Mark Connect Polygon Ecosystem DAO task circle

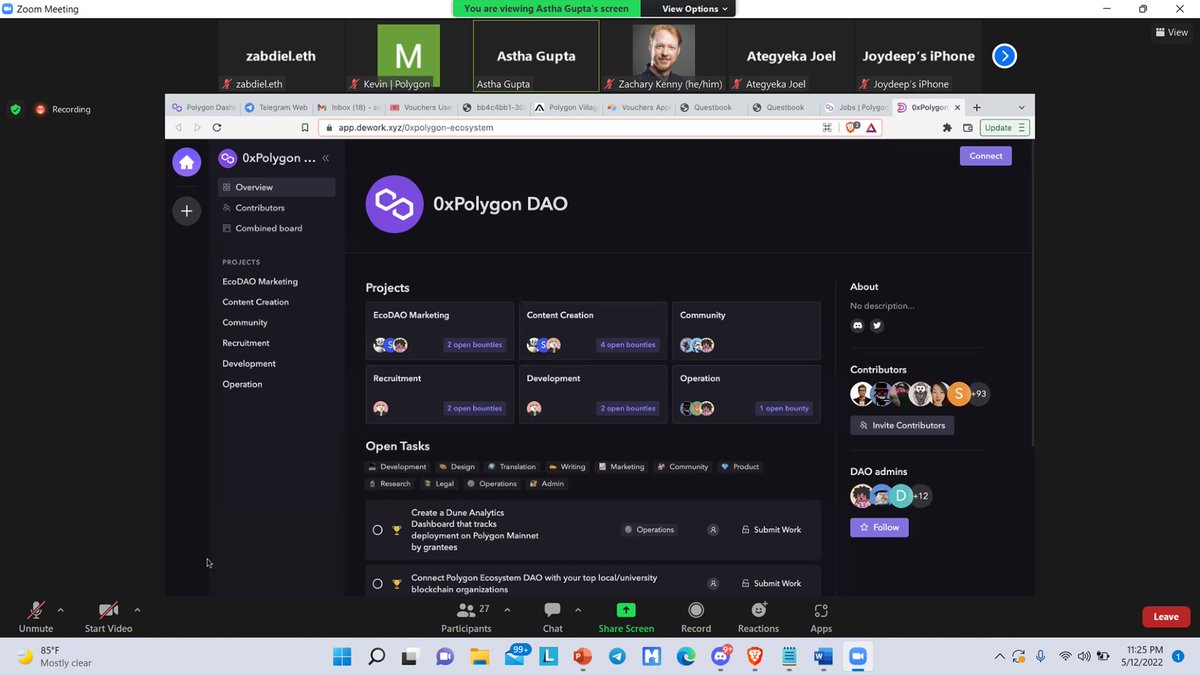click(x=377, y=583)
